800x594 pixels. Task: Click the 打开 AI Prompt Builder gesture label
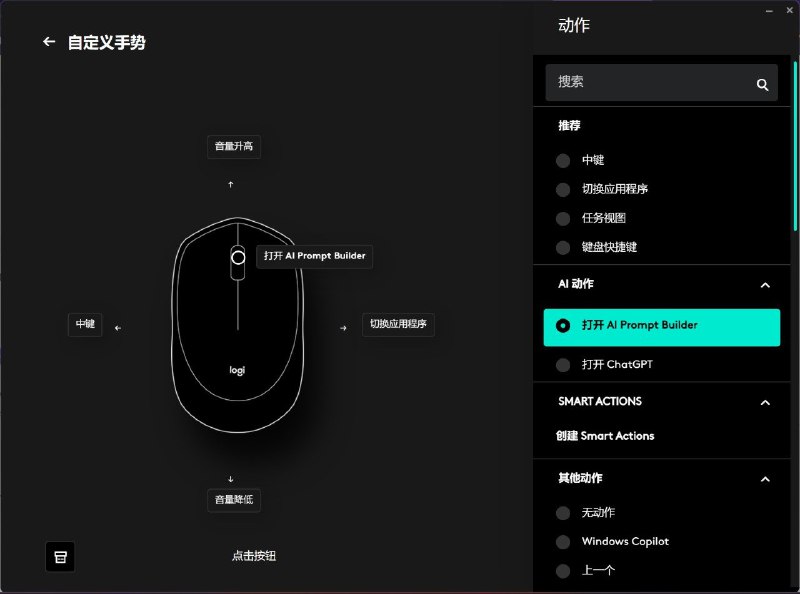tap(314, 256)
